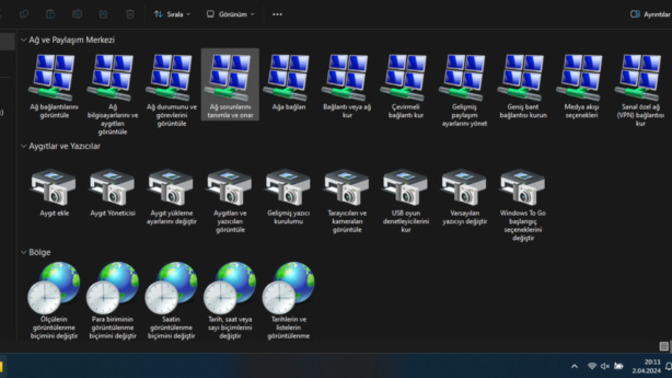
Task: Open Bağlantı veya ağ kur
Action: [347, 86]
